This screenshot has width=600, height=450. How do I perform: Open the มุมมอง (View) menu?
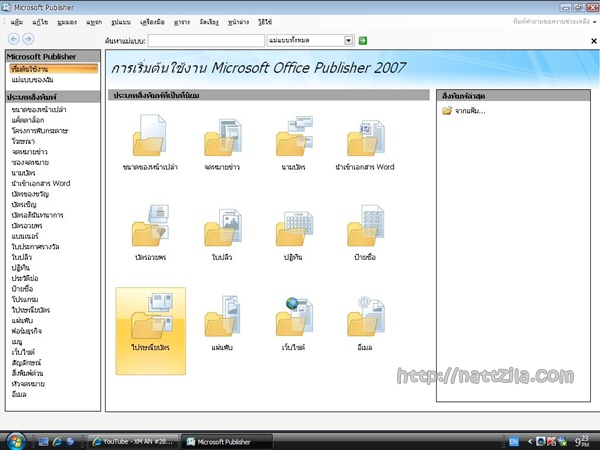point(67,22)
